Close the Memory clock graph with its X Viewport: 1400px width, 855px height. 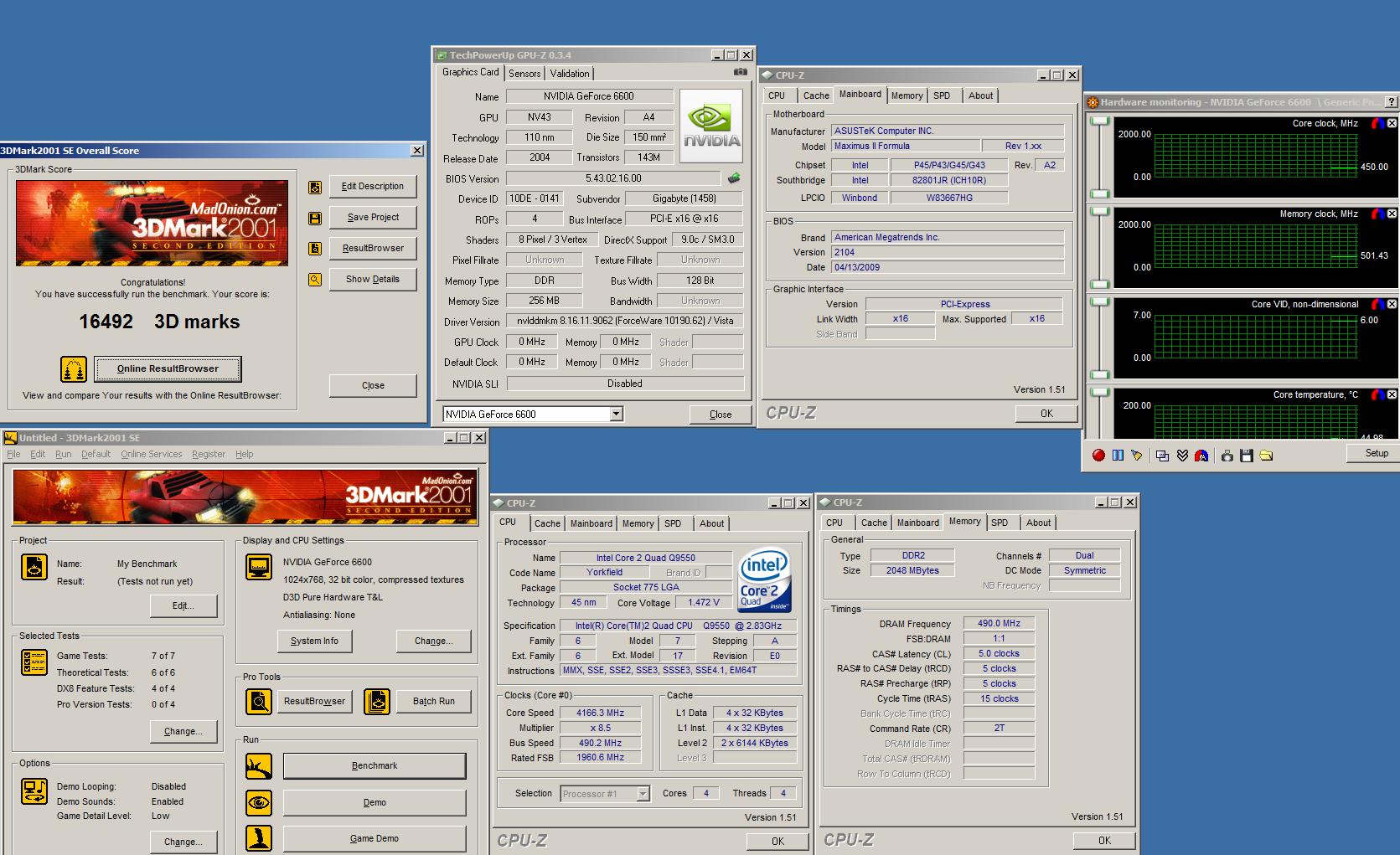pos(1392,214)
